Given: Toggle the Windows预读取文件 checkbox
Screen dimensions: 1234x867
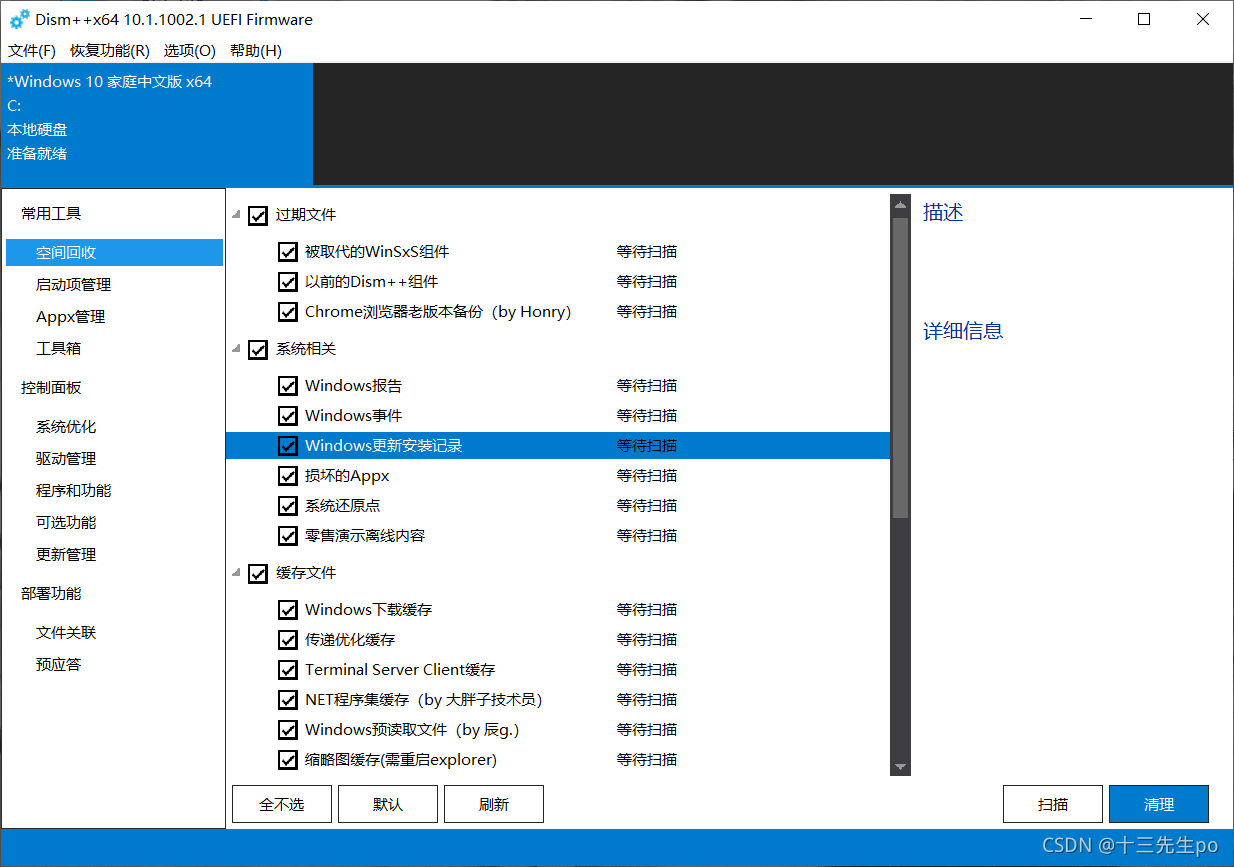Looking at the screenshot, I should click(288, 730).
